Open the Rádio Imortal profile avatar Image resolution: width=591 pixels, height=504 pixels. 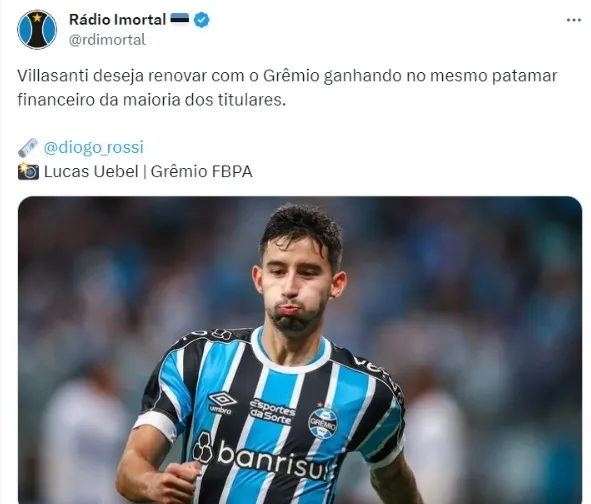point(37,30)
